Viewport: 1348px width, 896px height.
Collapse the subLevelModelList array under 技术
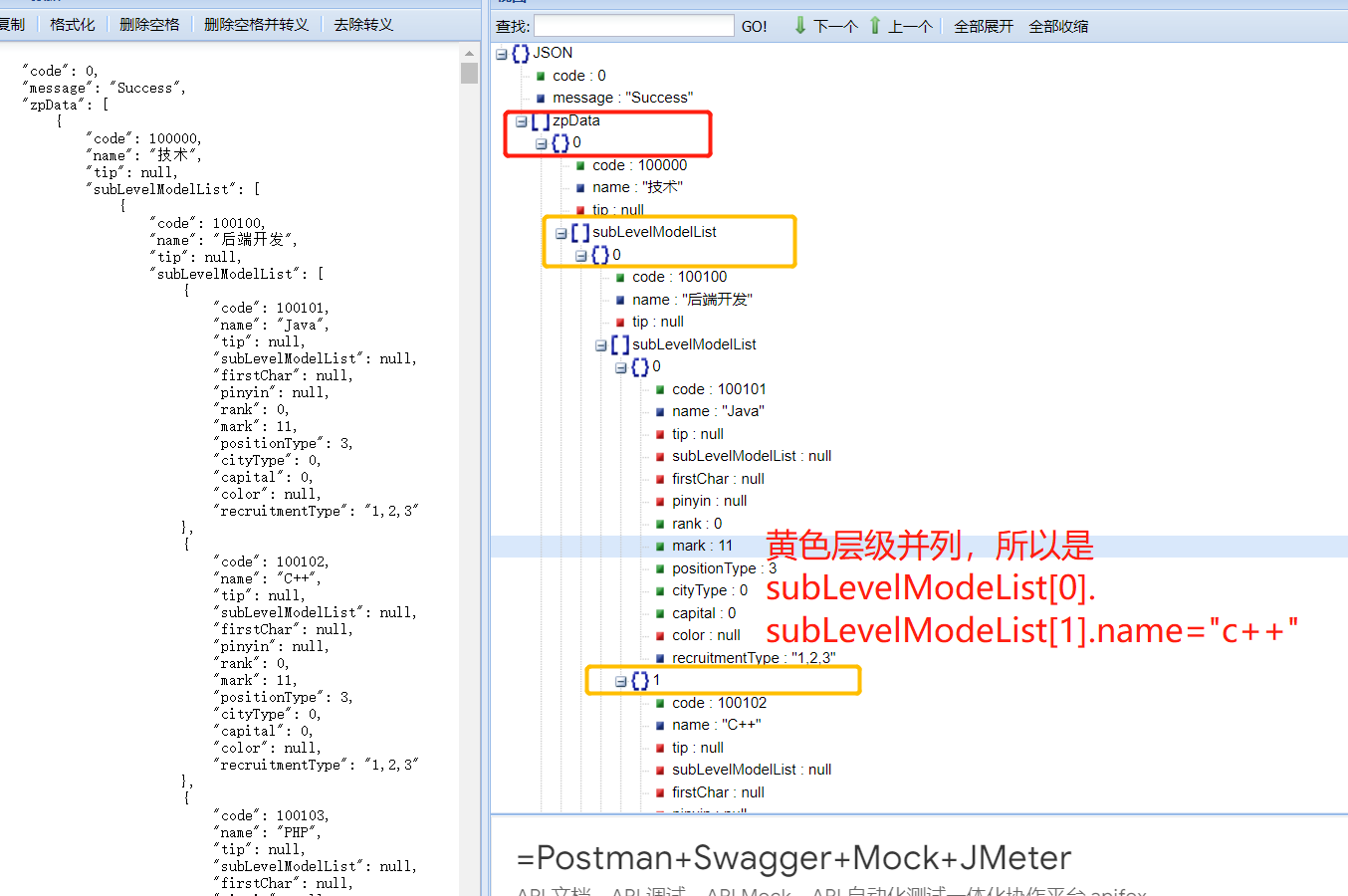tap(561, 233)
